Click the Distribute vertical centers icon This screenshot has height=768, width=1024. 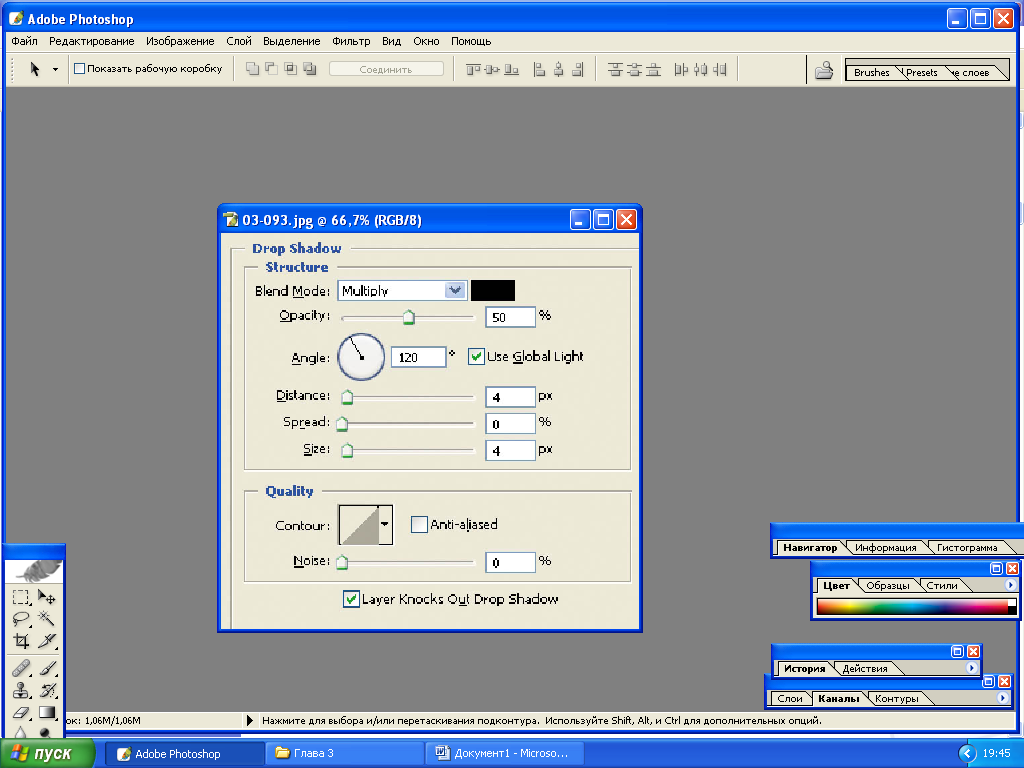pos(634,69)
